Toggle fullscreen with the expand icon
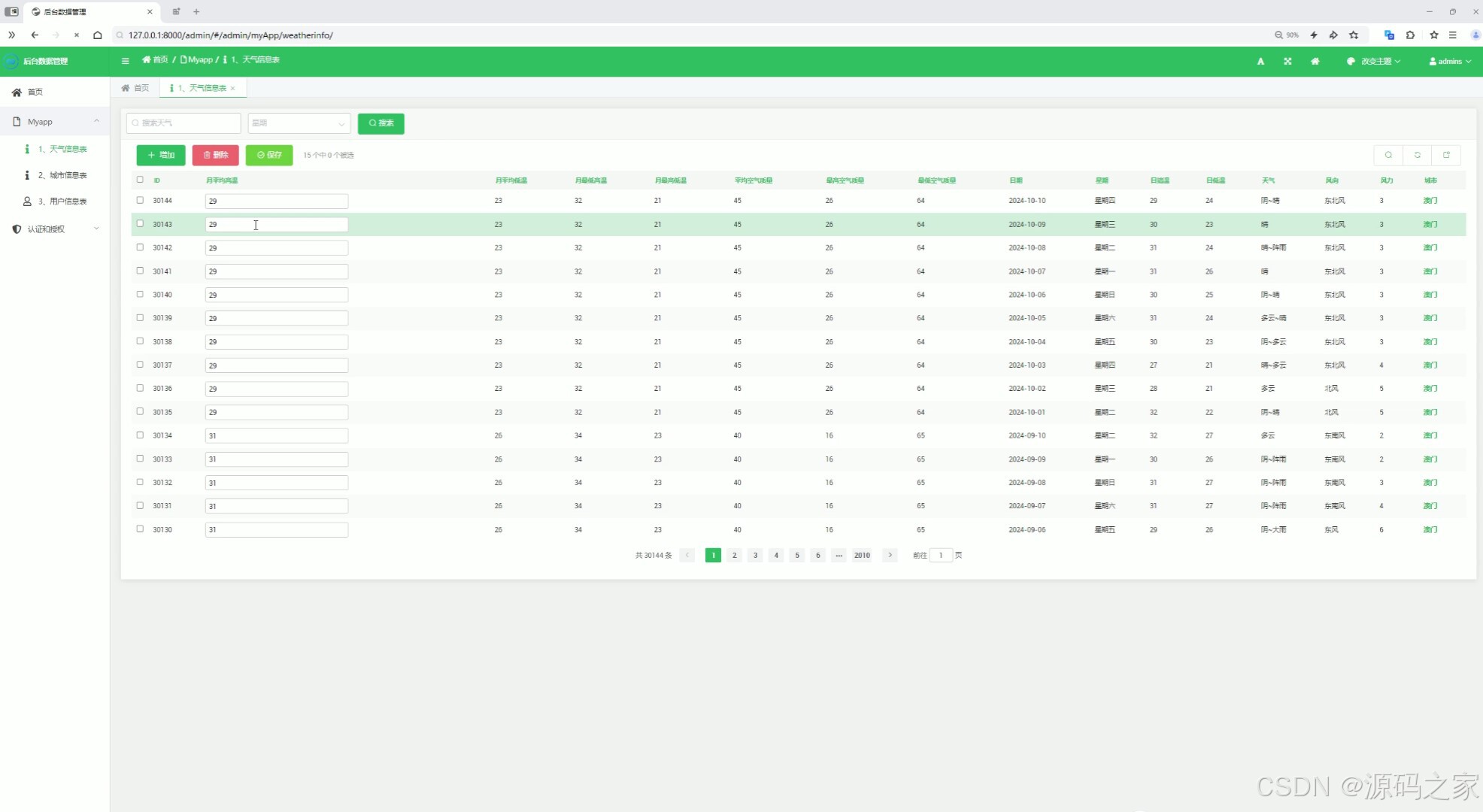The image size is (1483, 812). 1287,62
